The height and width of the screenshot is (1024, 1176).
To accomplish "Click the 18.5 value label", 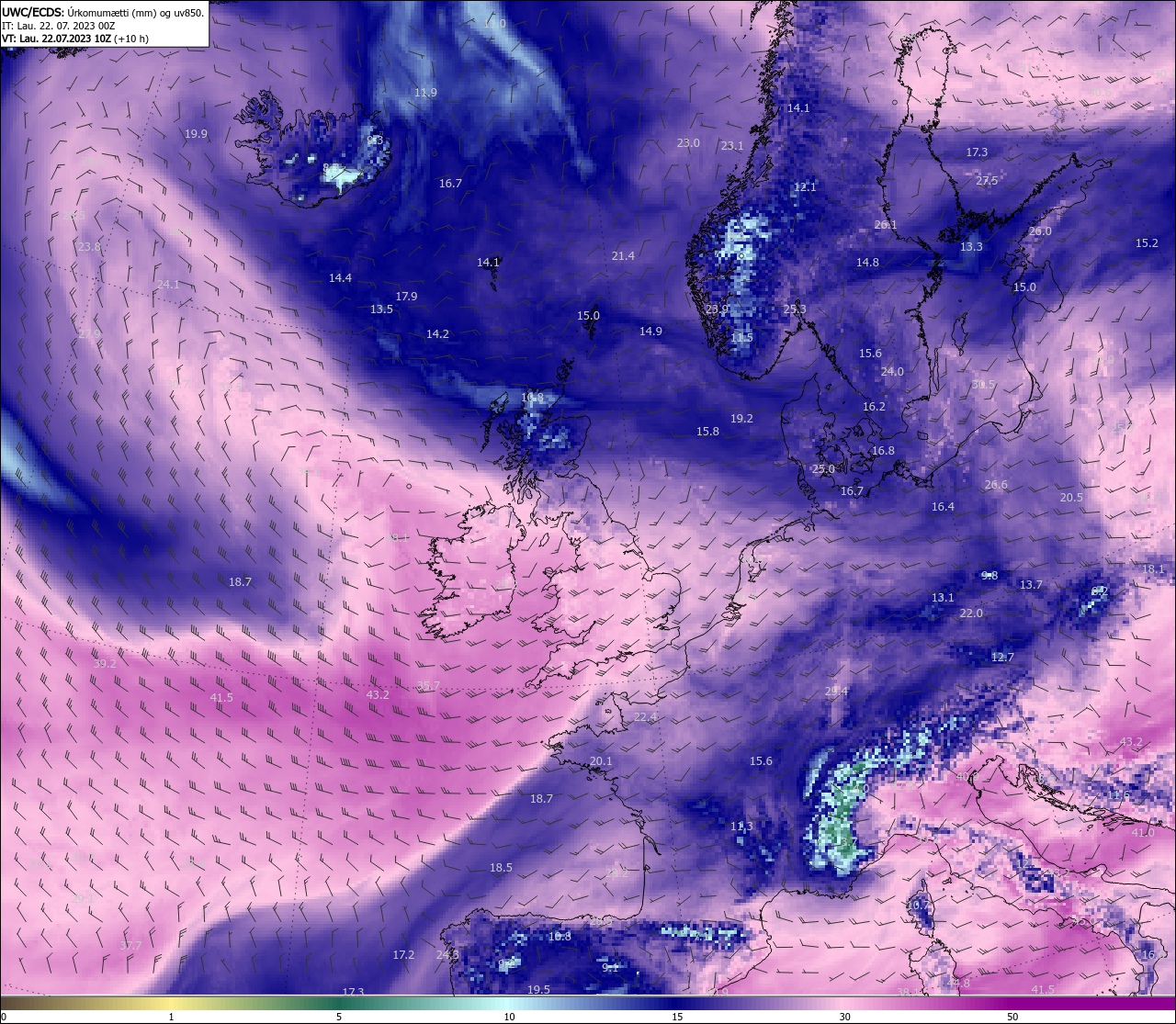I will (x=501, y=868).
